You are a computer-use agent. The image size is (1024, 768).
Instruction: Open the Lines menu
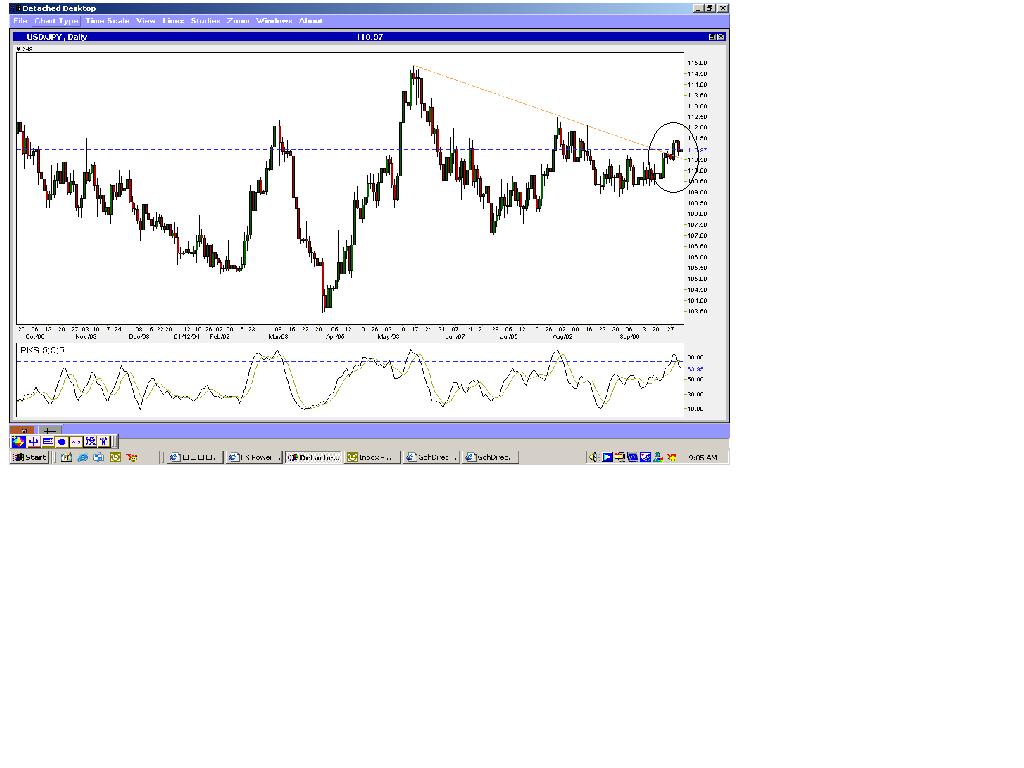tap(173, 21)
